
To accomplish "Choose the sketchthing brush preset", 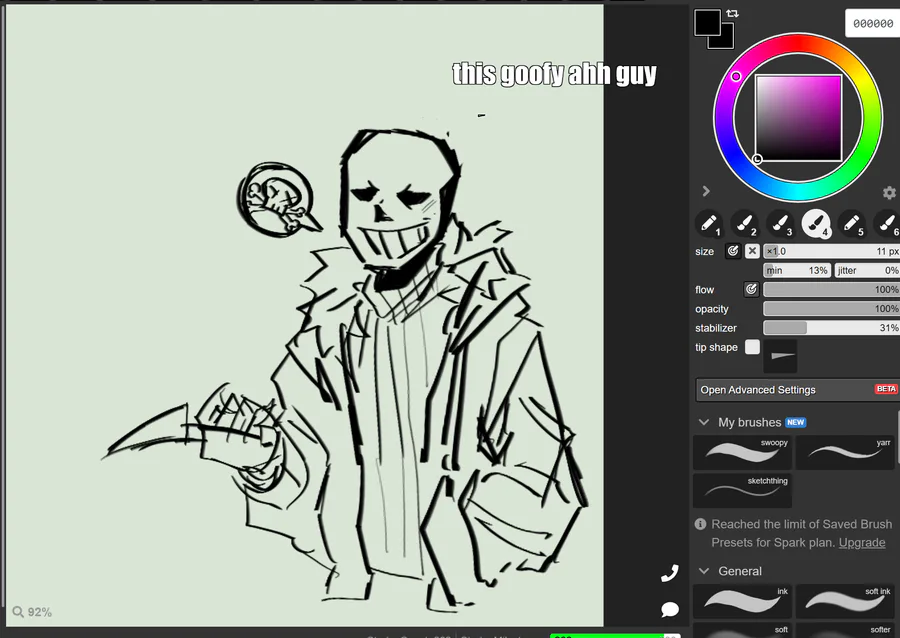I will [x=742, y=491].
